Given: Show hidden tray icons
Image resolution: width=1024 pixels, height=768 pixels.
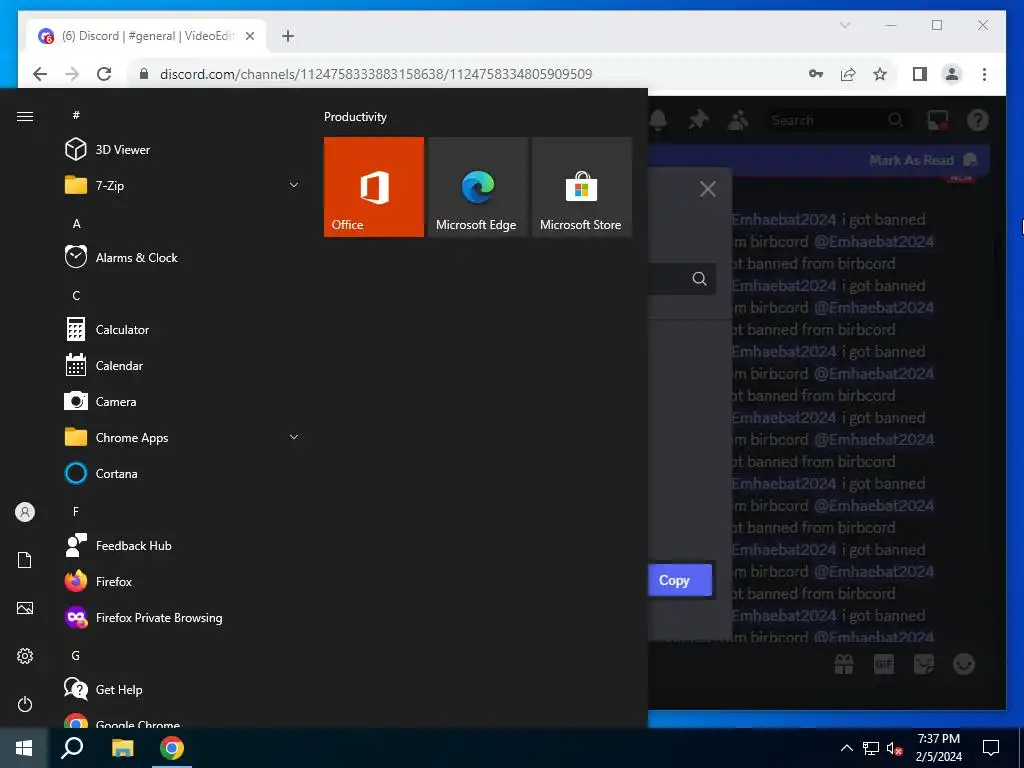Looking at the screenshot, I should click(846, 748).
